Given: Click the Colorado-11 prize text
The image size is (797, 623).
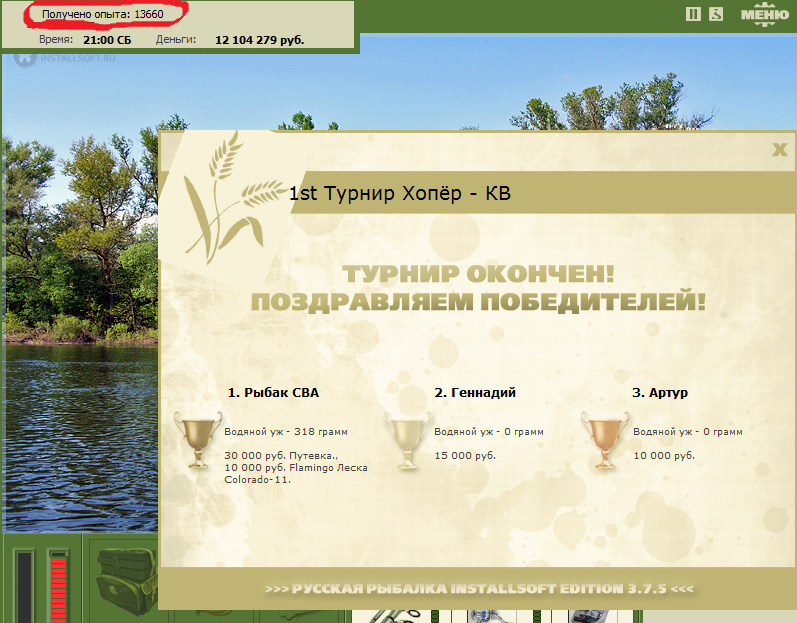Looking at the screenshot, I should point(258,480).
